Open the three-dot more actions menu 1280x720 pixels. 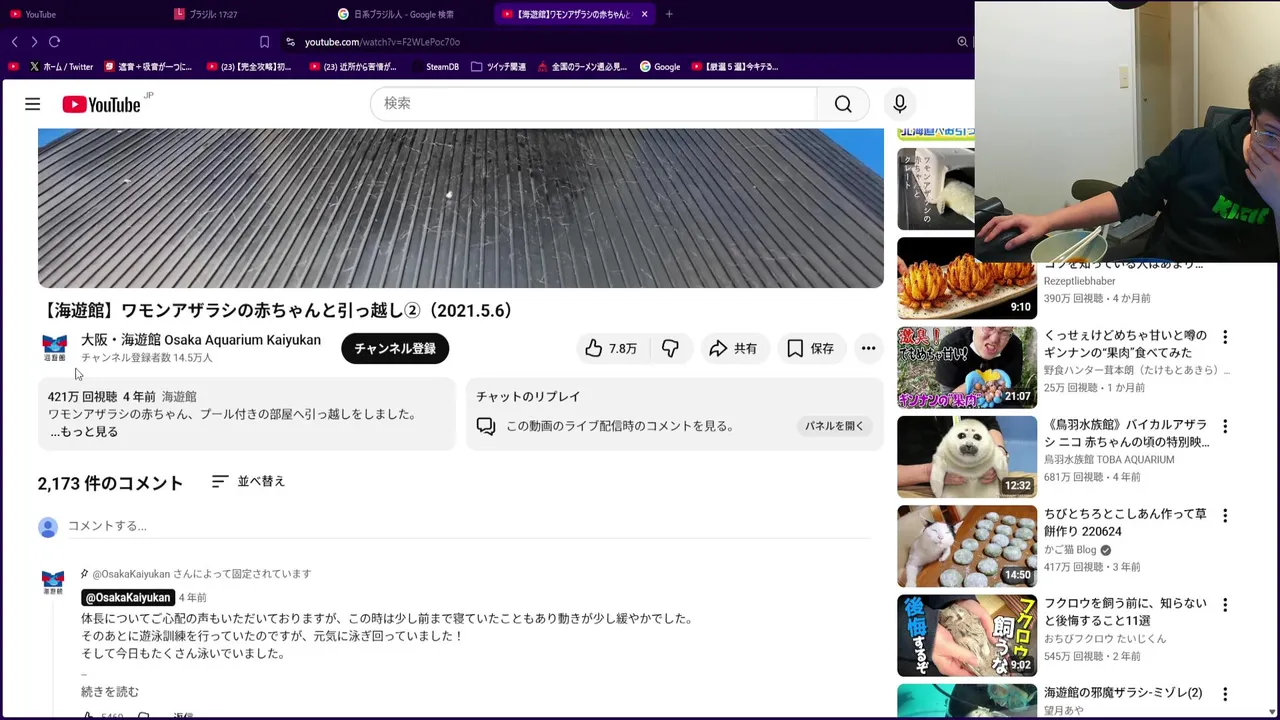(868, 348)
